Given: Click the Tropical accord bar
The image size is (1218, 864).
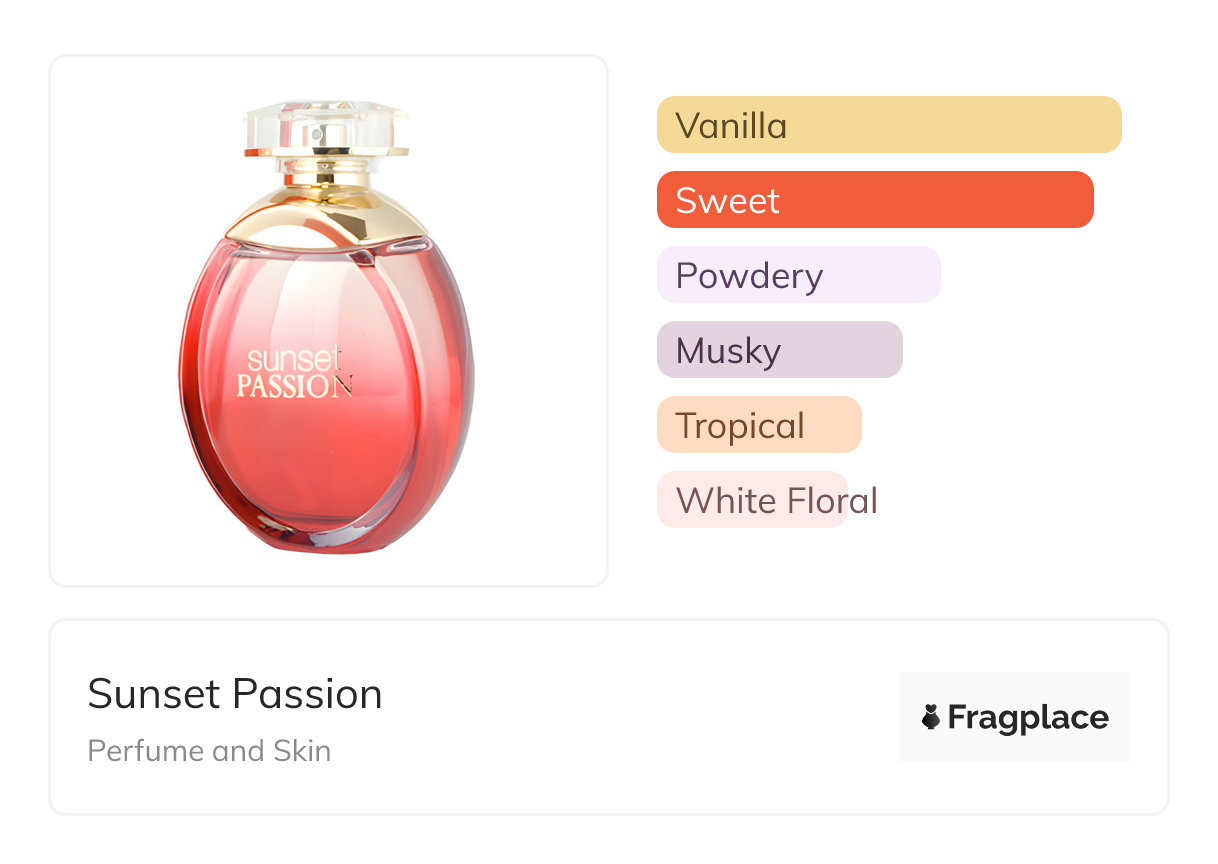Looking at the screenshot, I should coord(759,425).
